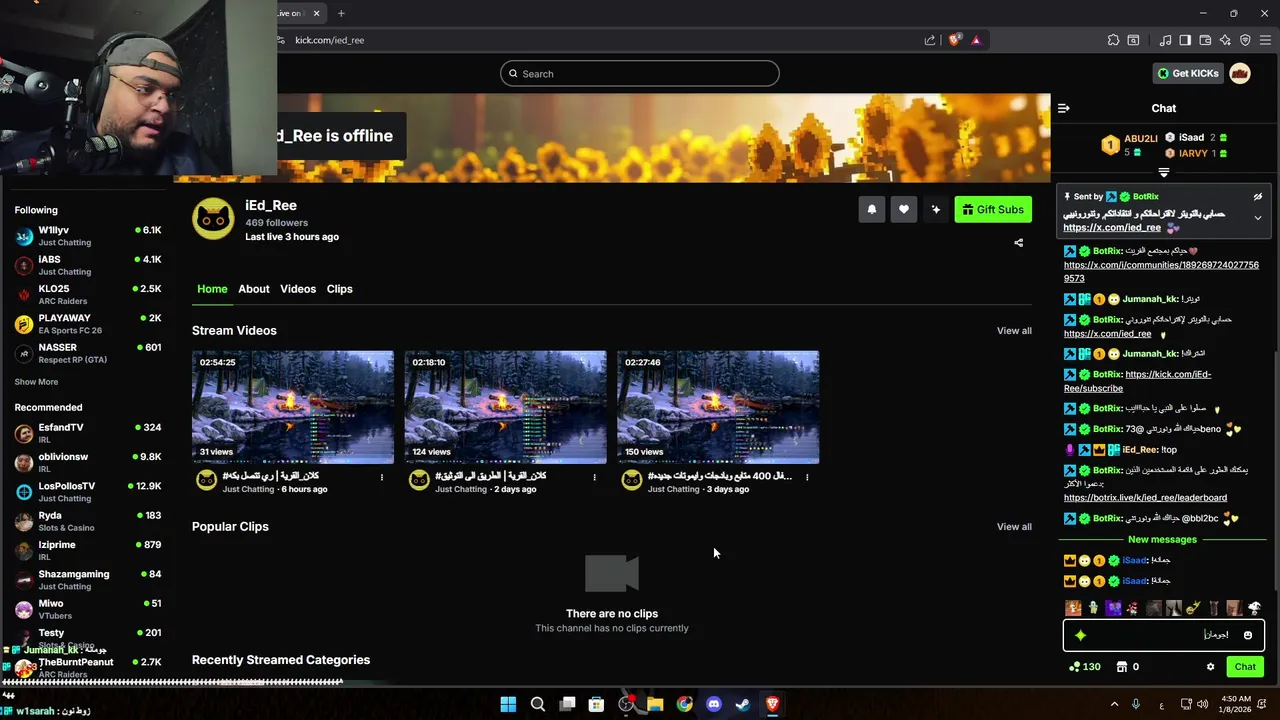The width and height of the screenshot is (1280, 720).
Task: Open the Brave Shields lion icon
Action: point(954,40)
